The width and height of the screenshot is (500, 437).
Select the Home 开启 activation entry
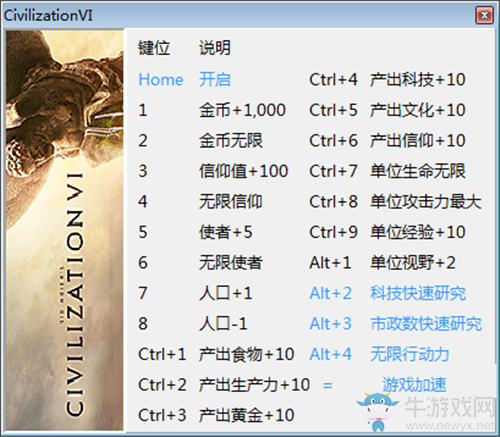coord(184,80)
